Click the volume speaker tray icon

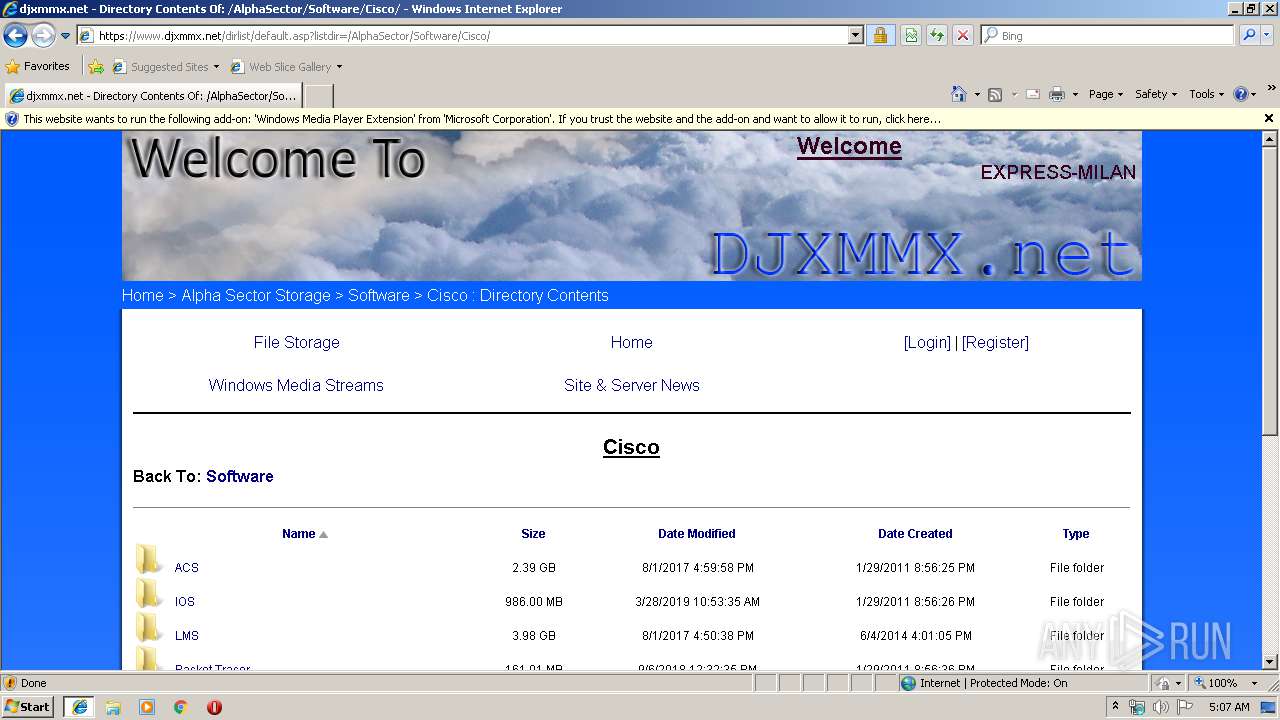pyautogui.click(x=1160, y=707)
